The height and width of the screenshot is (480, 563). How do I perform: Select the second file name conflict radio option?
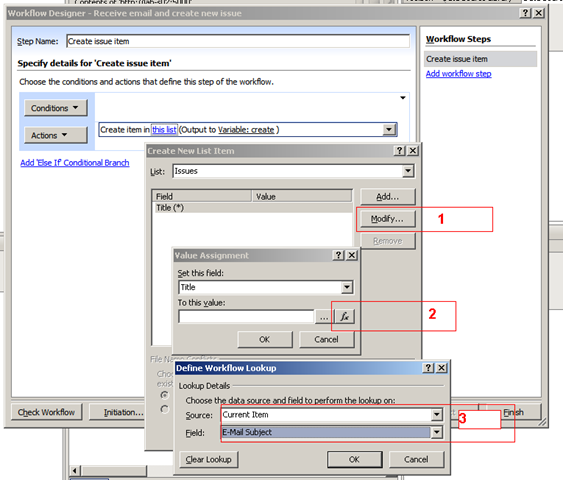tap(164, 409)
